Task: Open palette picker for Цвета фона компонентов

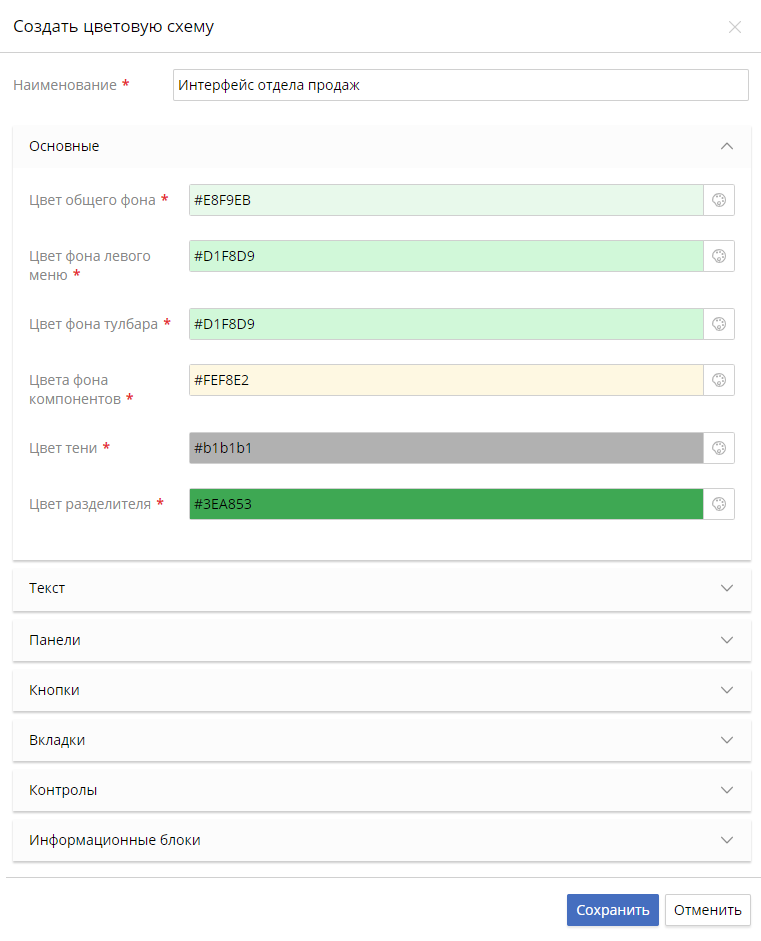Action: [x=718, y=380]
